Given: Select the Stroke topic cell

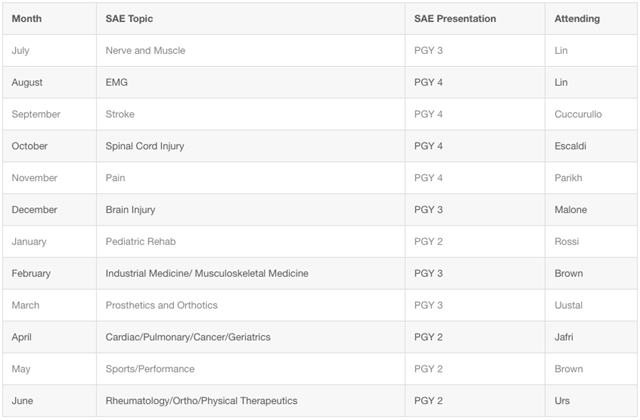Looking at the screenshot, I should 120,114.
